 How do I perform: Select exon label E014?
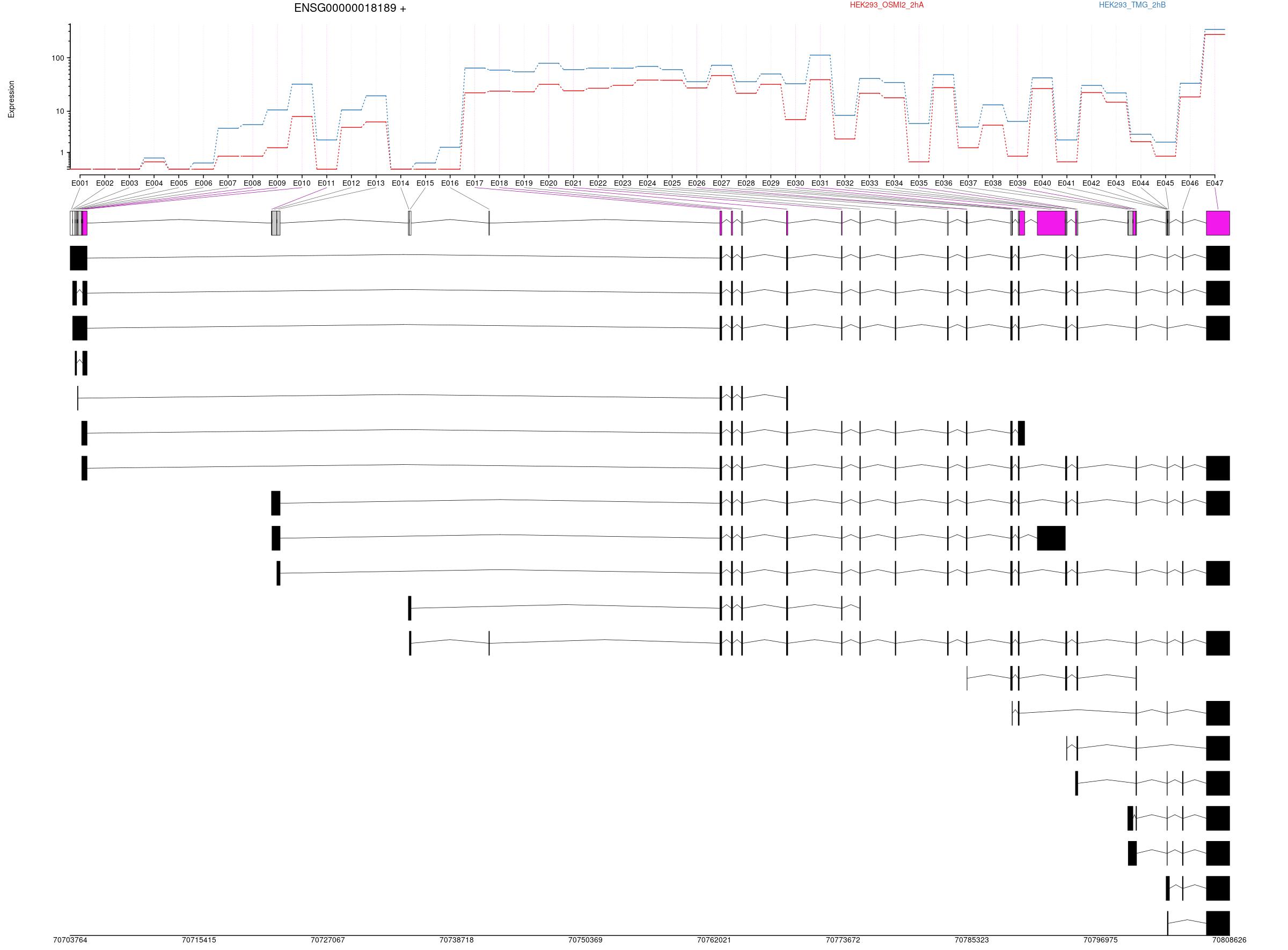coord(401,184)
